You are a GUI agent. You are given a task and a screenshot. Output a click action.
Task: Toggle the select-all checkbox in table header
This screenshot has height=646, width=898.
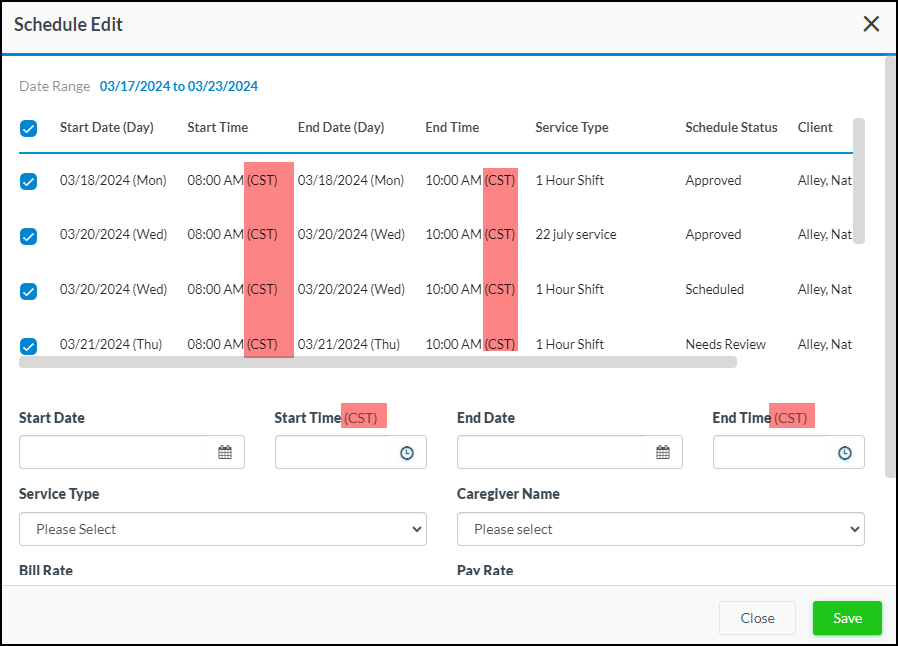click(29, 128)
